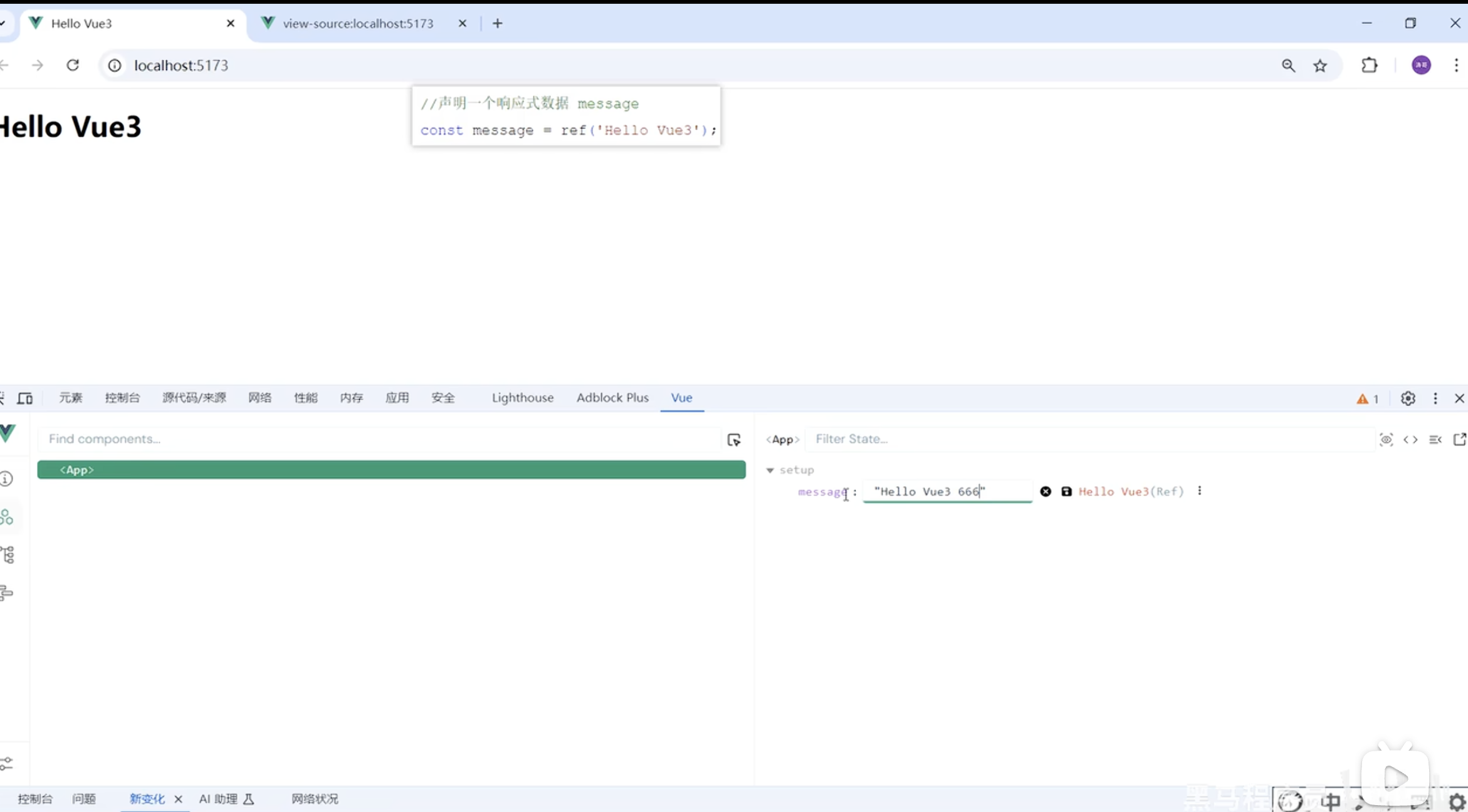
Task: Open browser extensions puzzle icon
Action: pos(1370,65)
